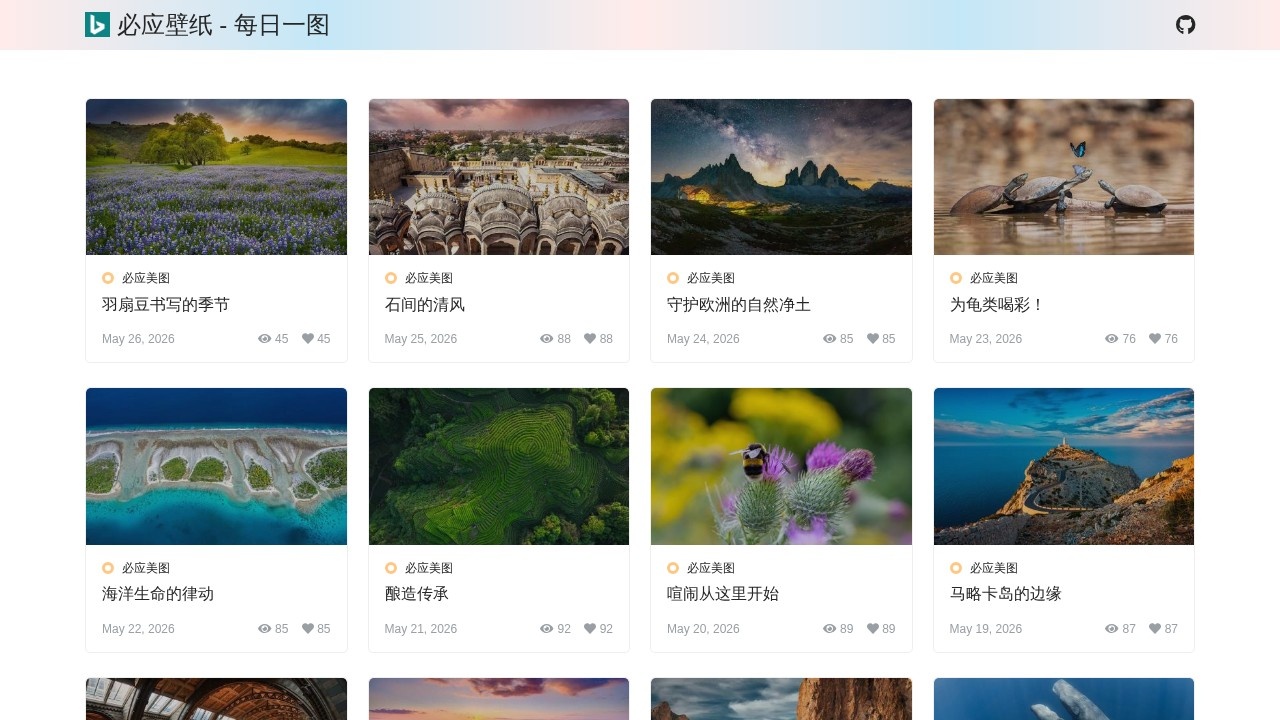The height and width of the screenshot is (720, 1280).
Task: Click the eye views icon for 马略卡岛的边缘
Action: [x=1112, y=629]
